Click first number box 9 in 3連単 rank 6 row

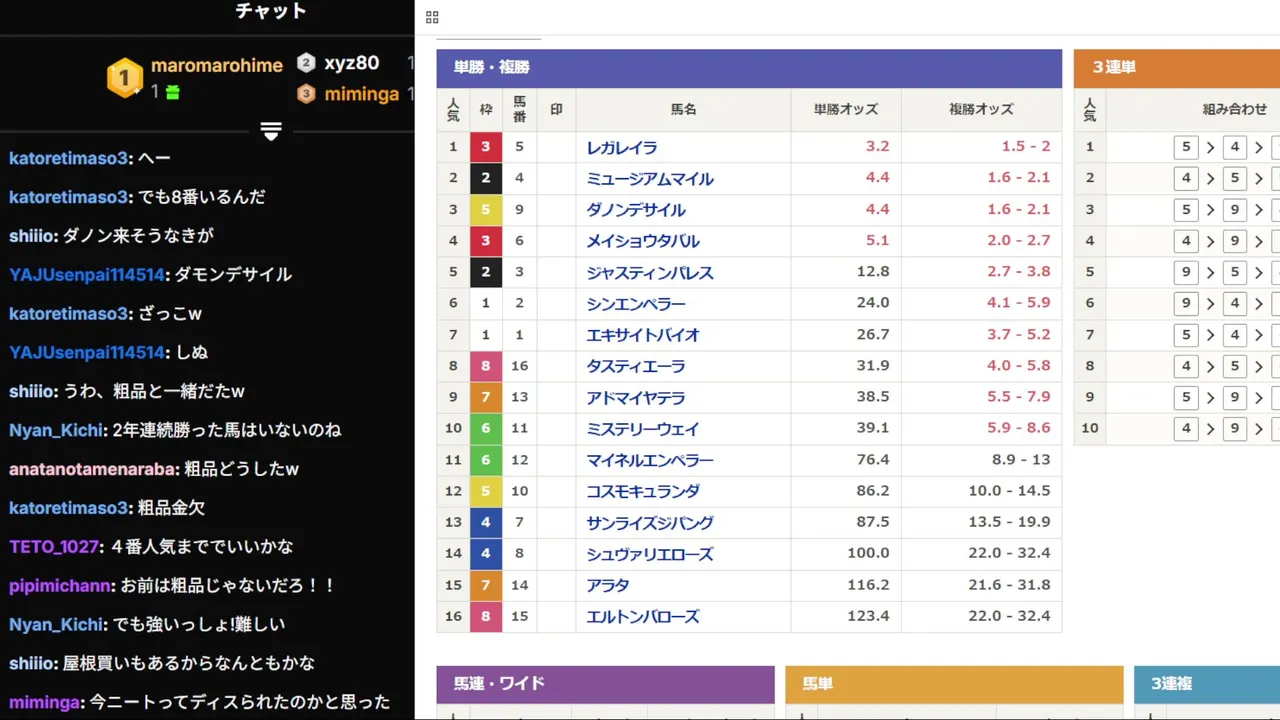pos(1186,303)
